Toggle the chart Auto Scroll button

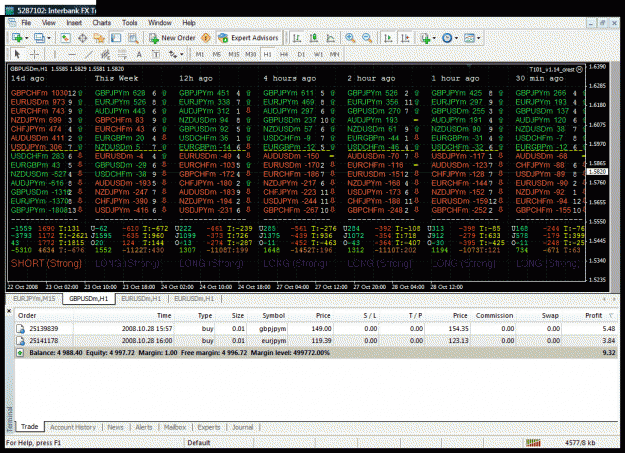[x=387, y=38]
